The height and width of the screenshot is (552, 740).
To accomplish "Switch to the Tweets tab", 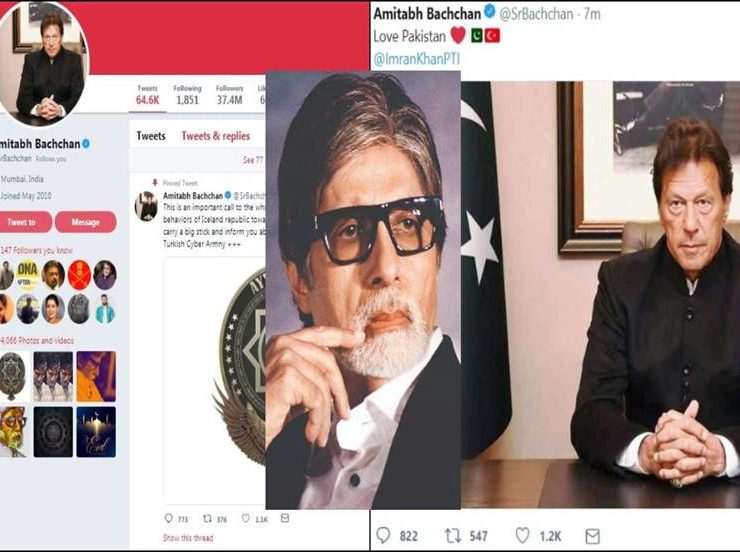I will click(151, 136).
